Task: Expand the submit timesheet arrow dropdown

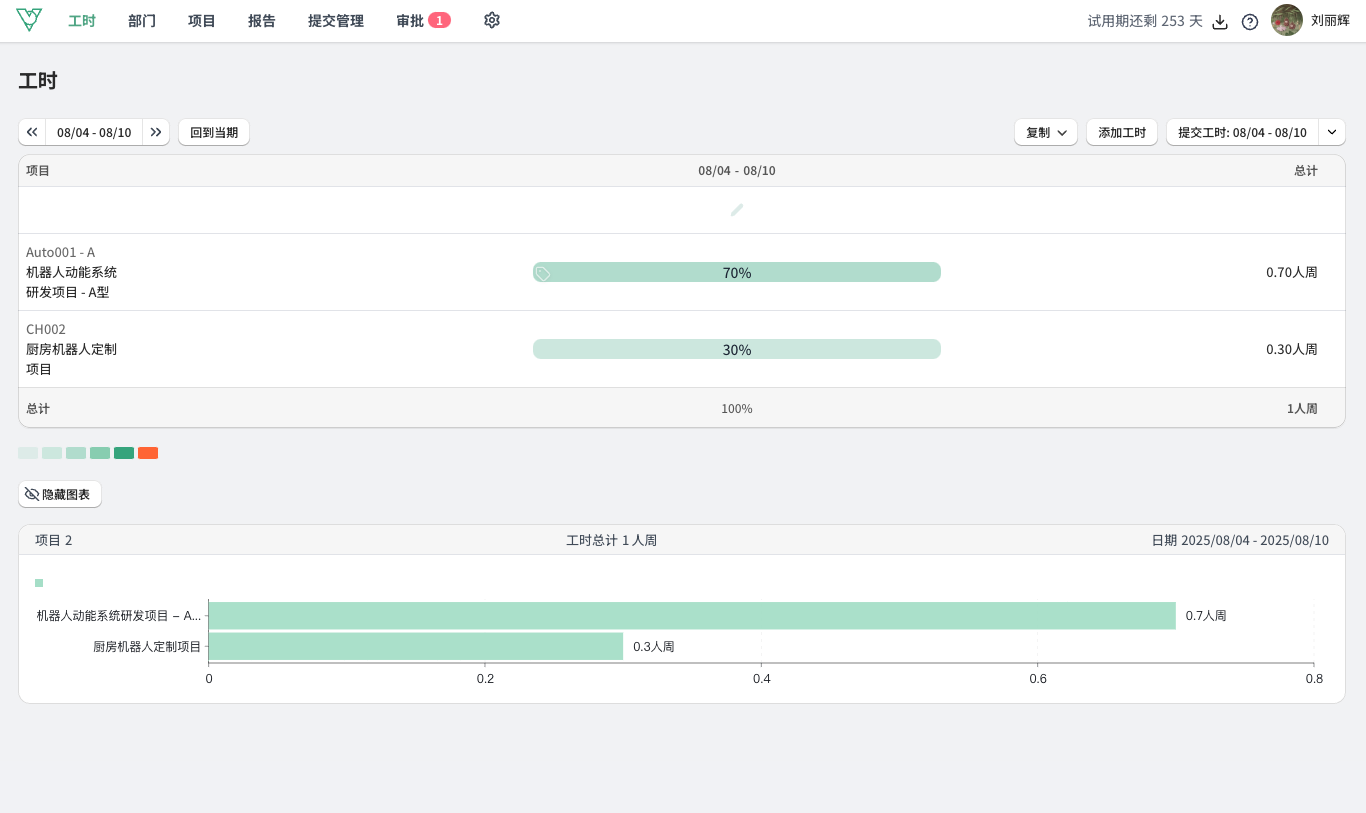Action: pos(1331,132)
